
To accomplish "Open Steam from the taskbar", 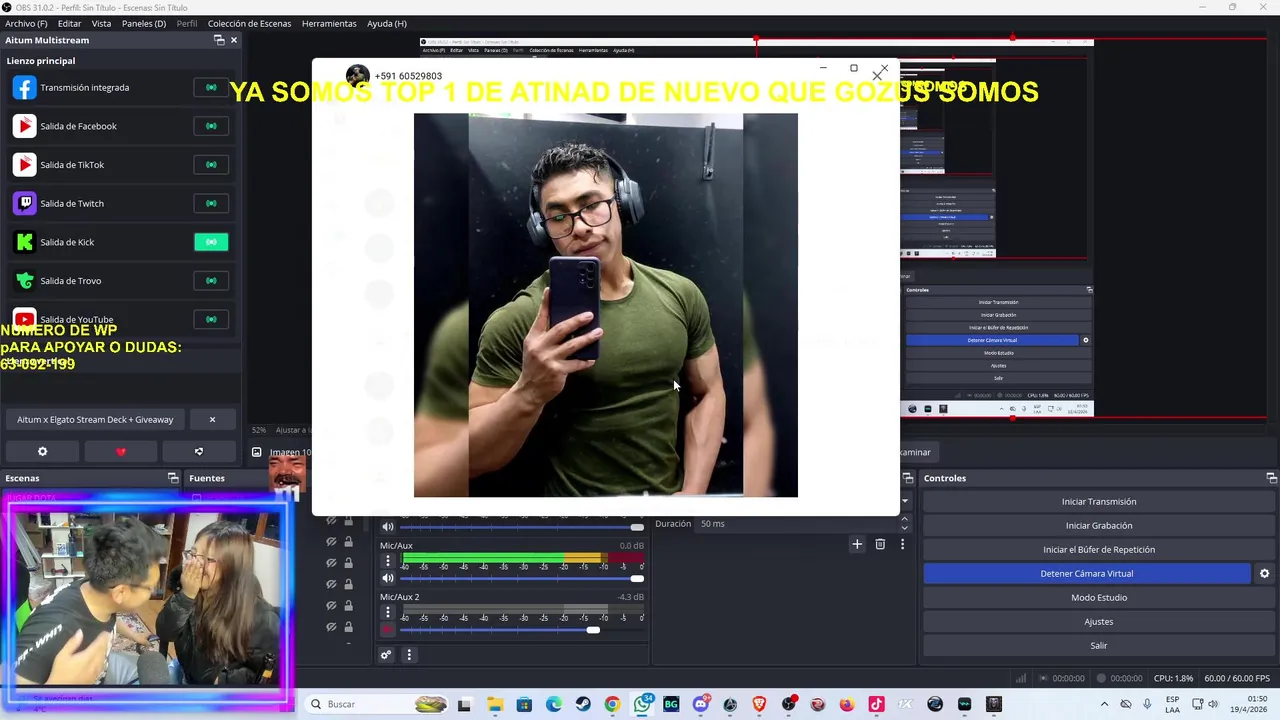I will [583, 704].
